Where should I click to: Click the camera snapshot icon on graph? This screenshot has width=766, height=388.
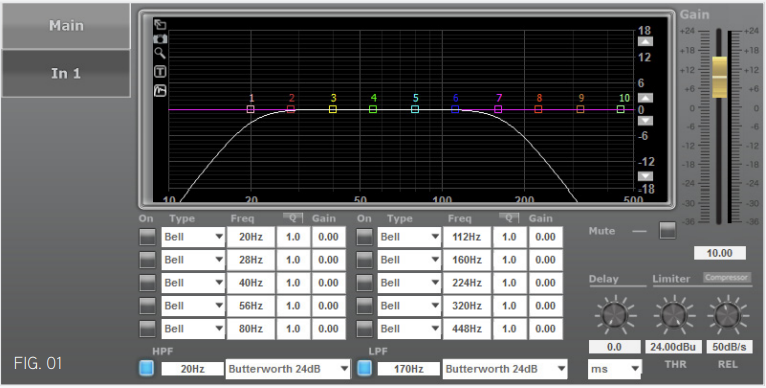coord(160,39)
